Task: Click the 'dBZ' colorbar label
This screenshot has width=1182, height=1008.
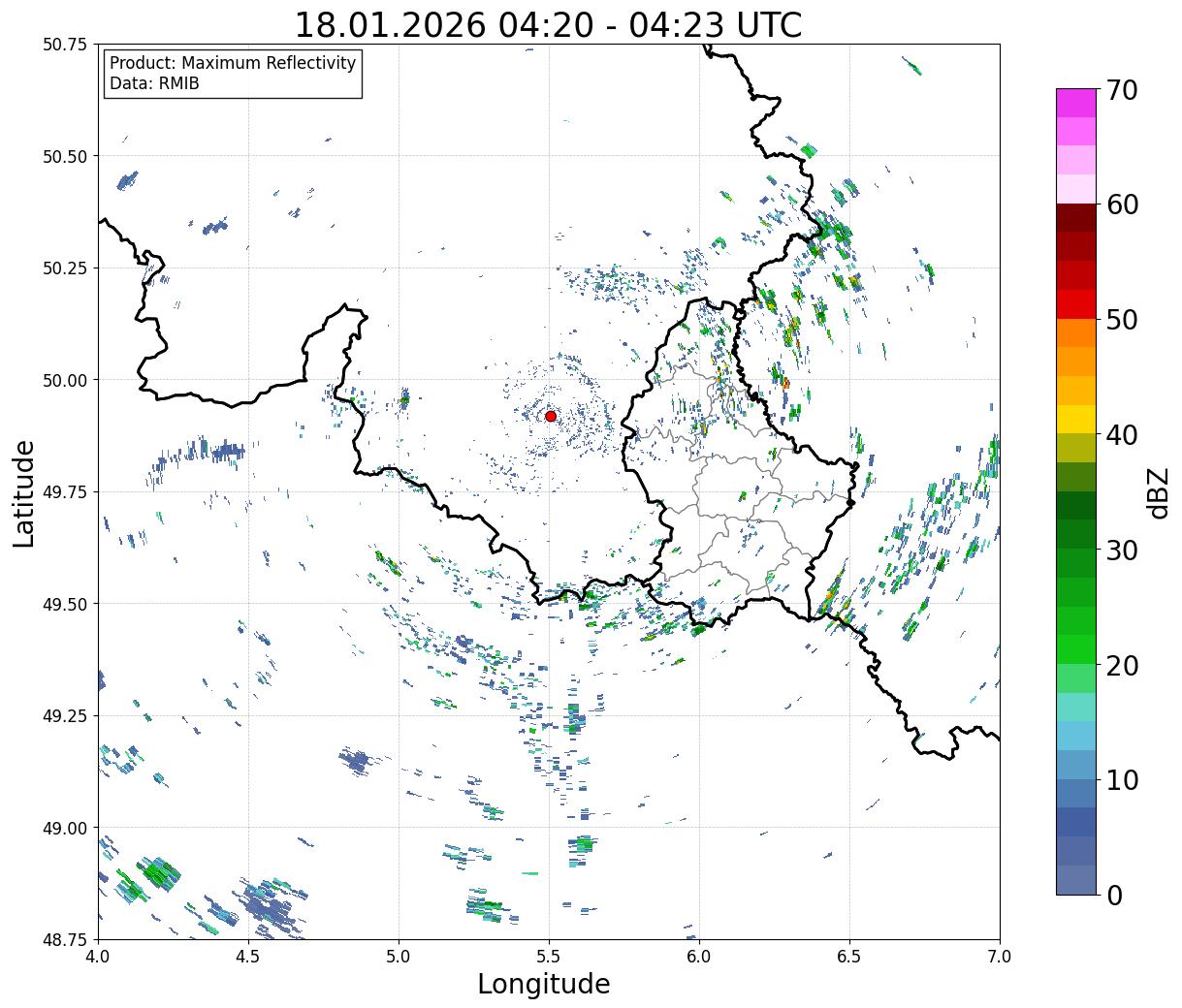Action: (1159, 491)
